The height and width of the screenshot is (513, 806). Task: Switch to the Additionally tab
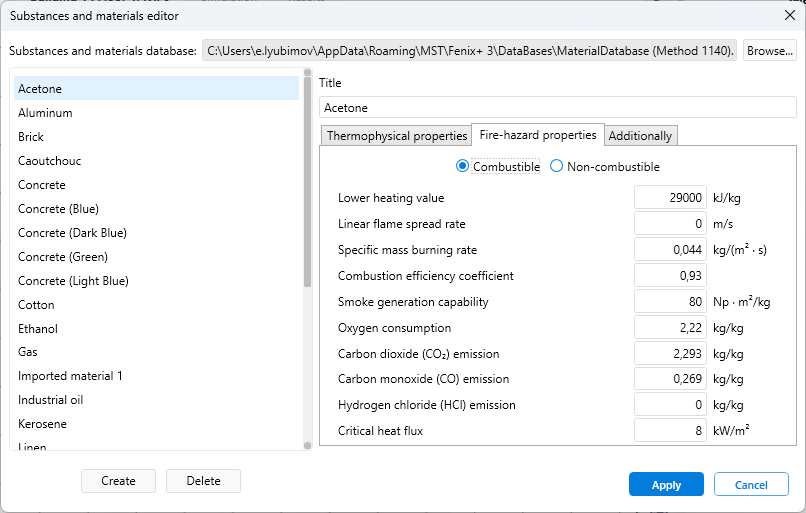point(640,136)
